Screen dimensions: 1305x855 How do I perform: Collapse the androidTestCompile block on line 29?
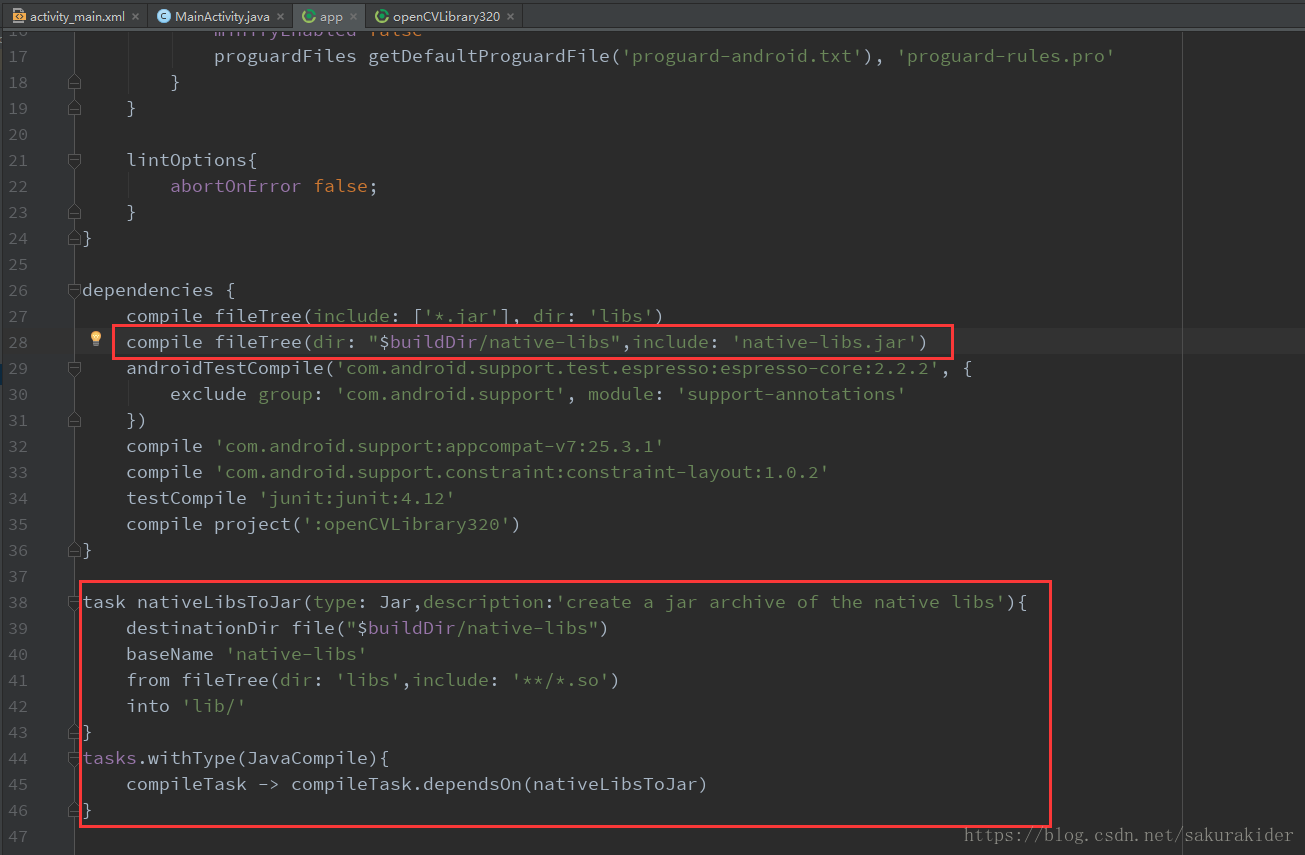click(74, 368)
